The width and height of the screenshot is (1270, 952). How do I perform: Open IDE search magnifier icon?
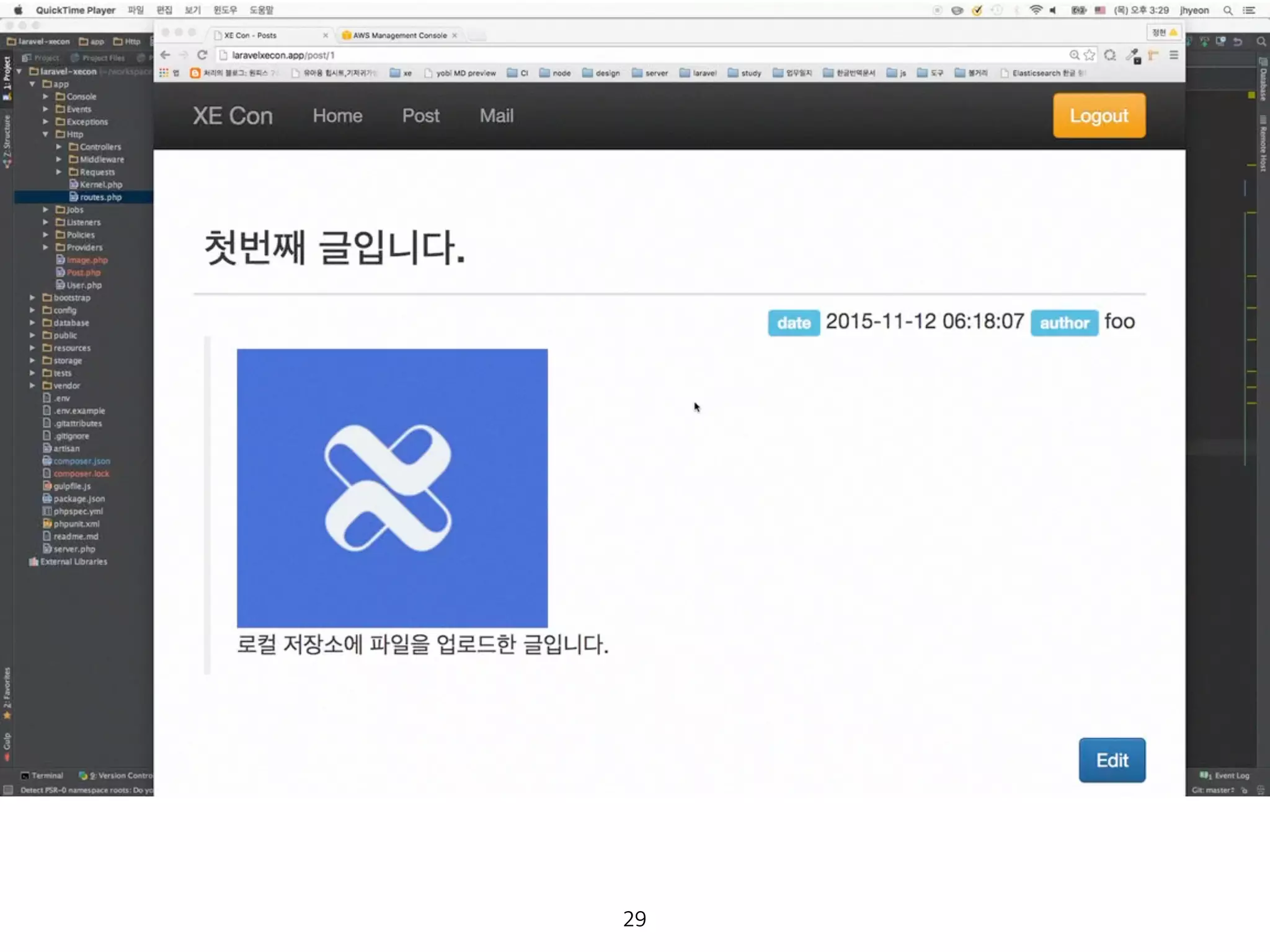point(1261,42)
